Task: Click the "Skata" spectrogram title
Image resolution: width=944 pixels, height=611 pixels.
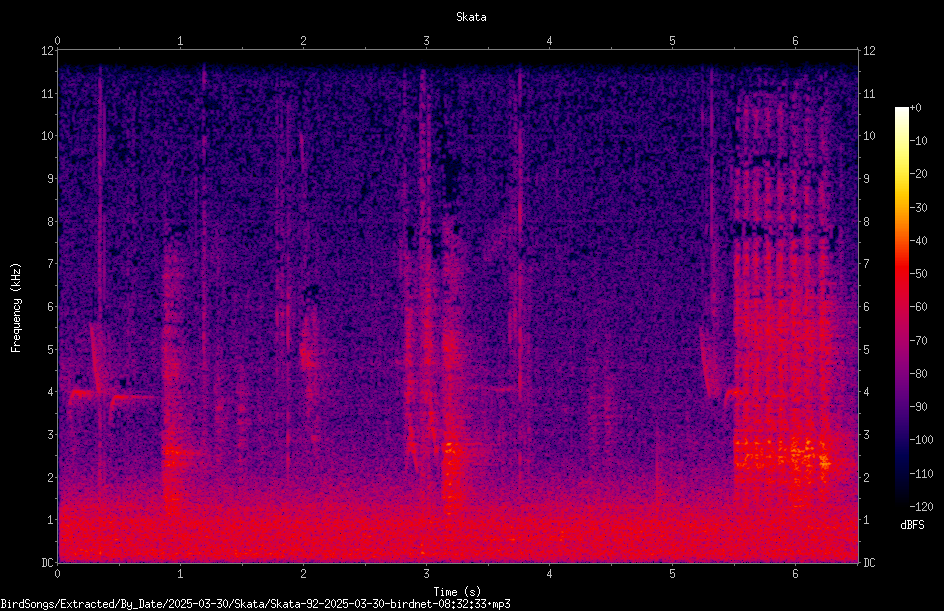Action: tap(471, 17)
